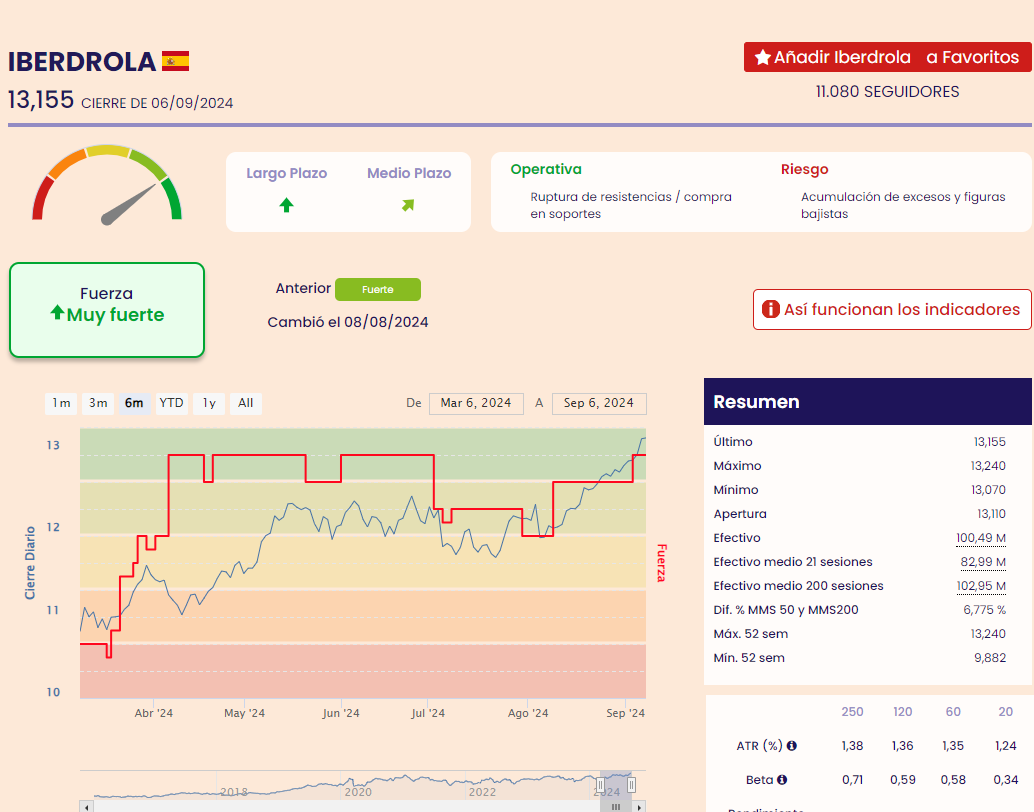The height and width of the screenshot is (812, 1034).
Task: Open Así funcionan los indicadores
Action: click(x=892, y=309)
